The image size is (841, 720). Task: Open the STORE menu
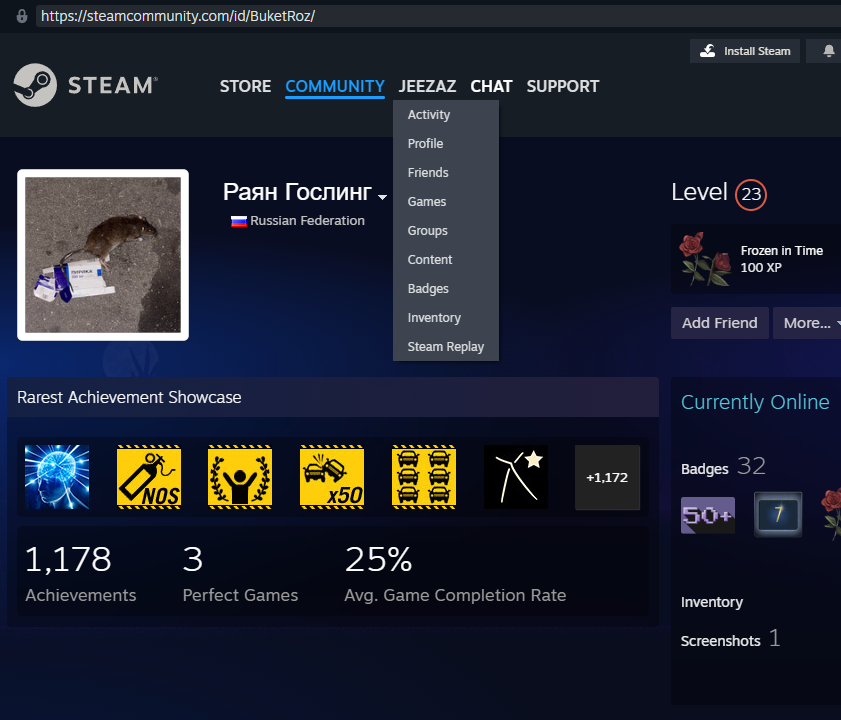pos(245,86)
